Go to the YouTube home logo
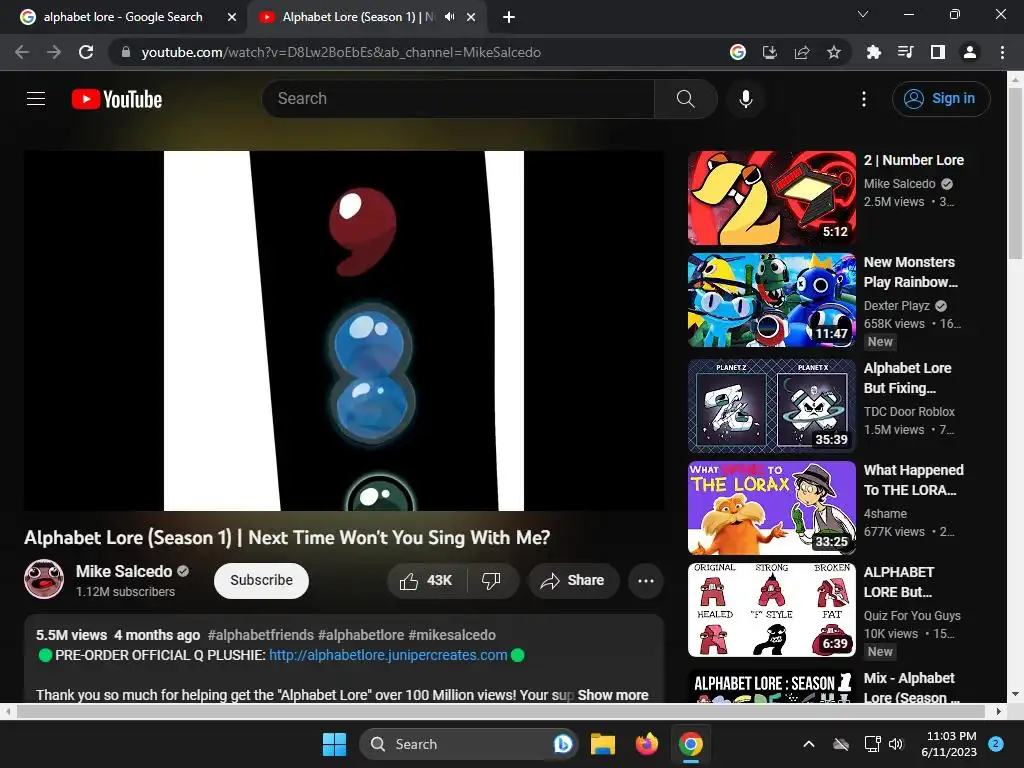The image size is (1024, 768). pyautogui.click(x=117, y=99)
